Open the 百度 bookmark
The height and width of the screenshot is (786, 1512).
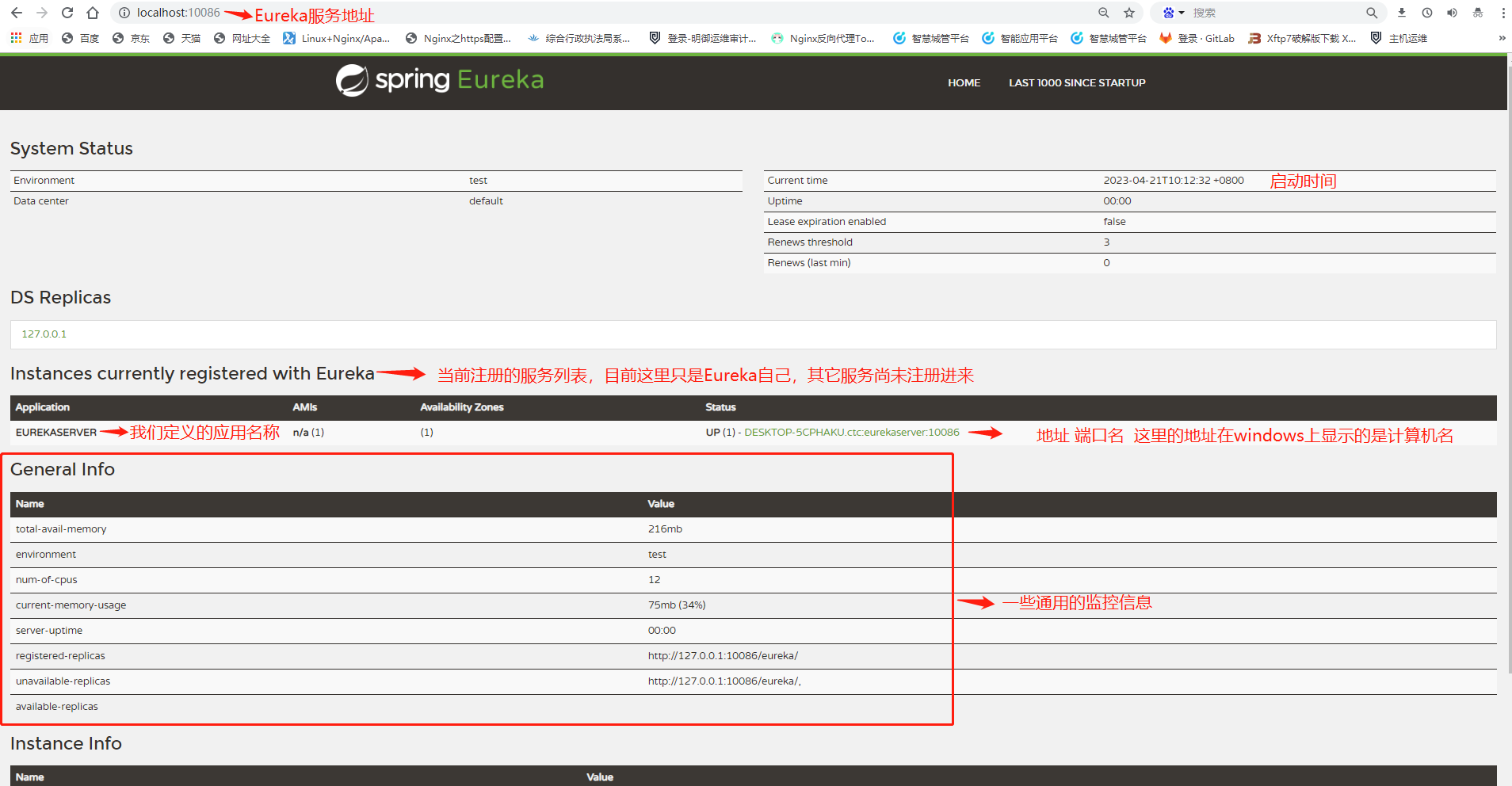[x=80, y=38]
